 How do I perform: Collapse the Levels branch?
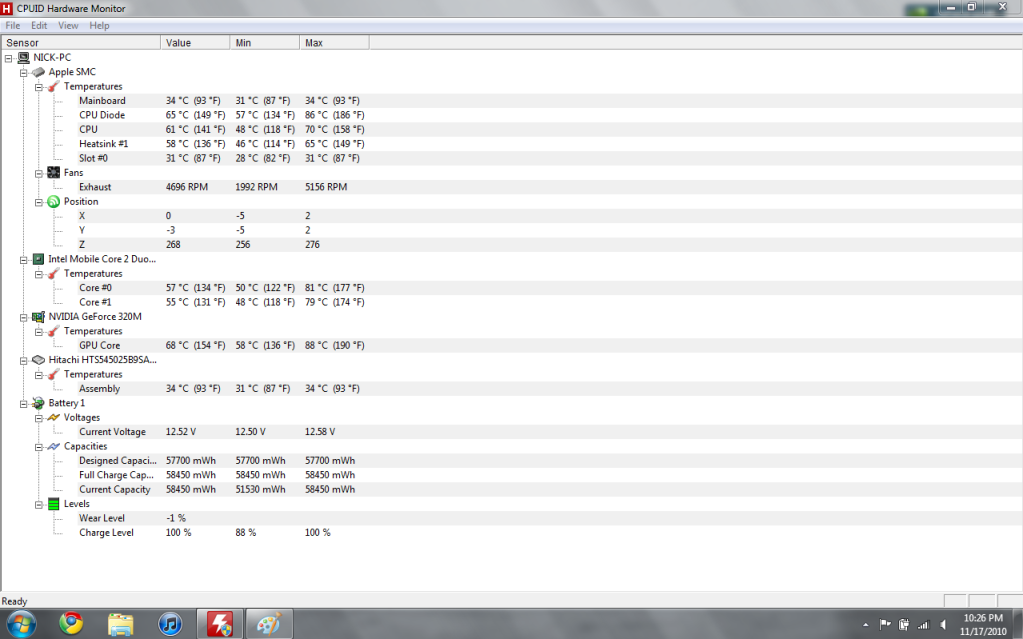point(38,505)
